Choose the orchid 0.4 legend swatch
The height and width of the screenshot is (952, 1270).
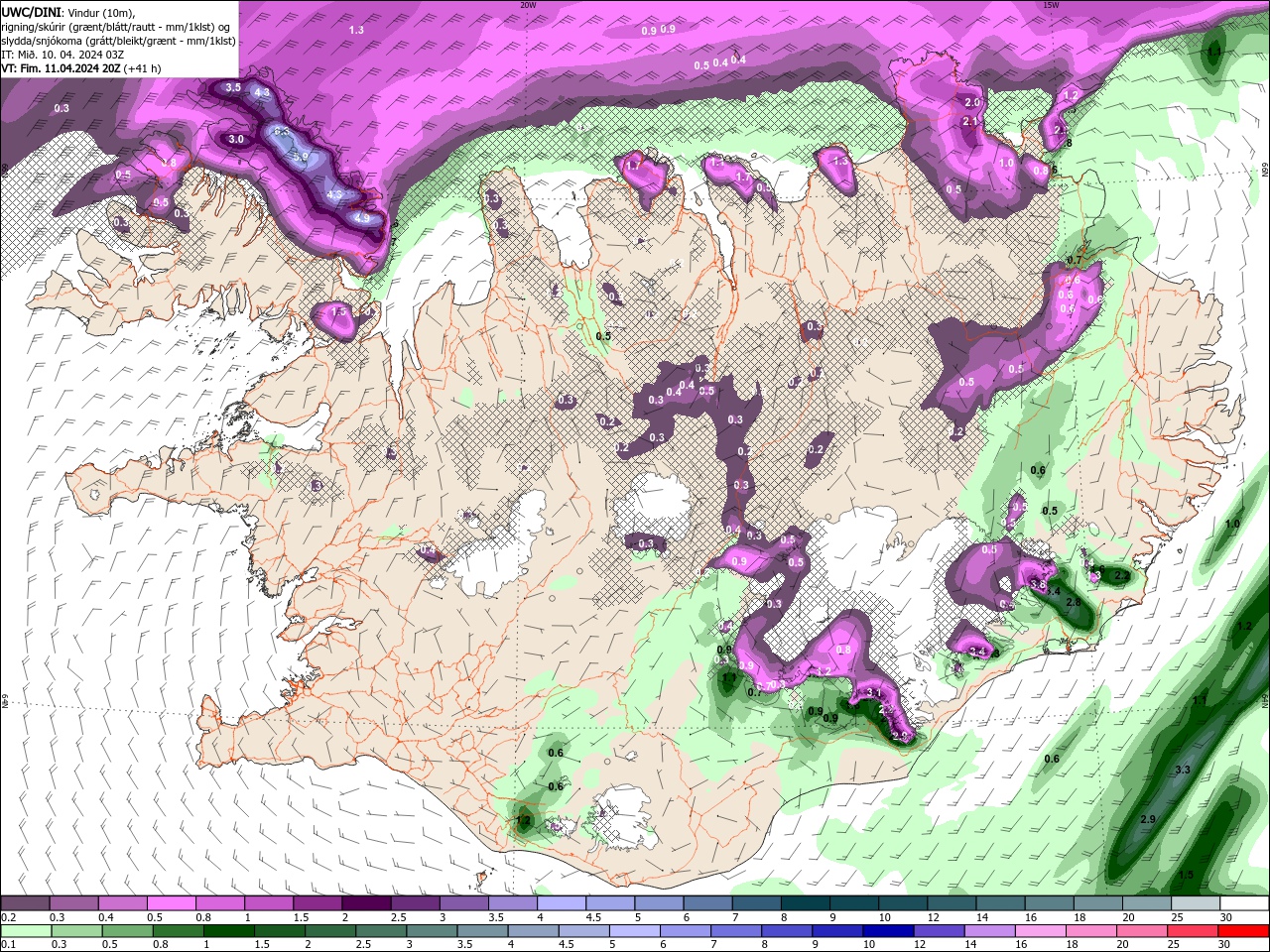(x=122, y=903)
